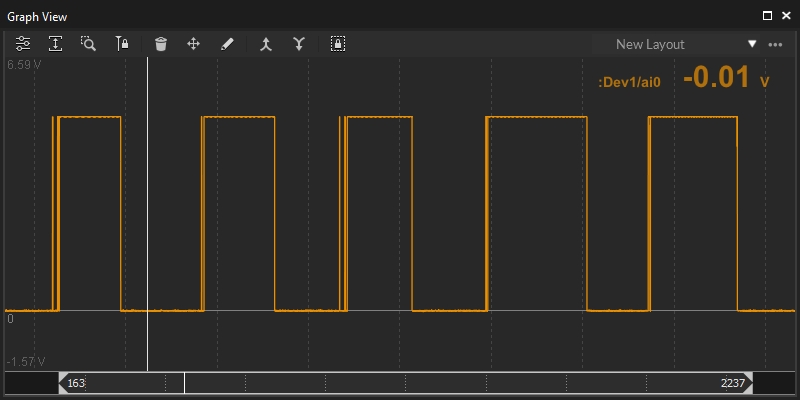This screenshot has width=800, height=400.
Task: Maximize the Graph View panel
Action: (x=767, y=16)
